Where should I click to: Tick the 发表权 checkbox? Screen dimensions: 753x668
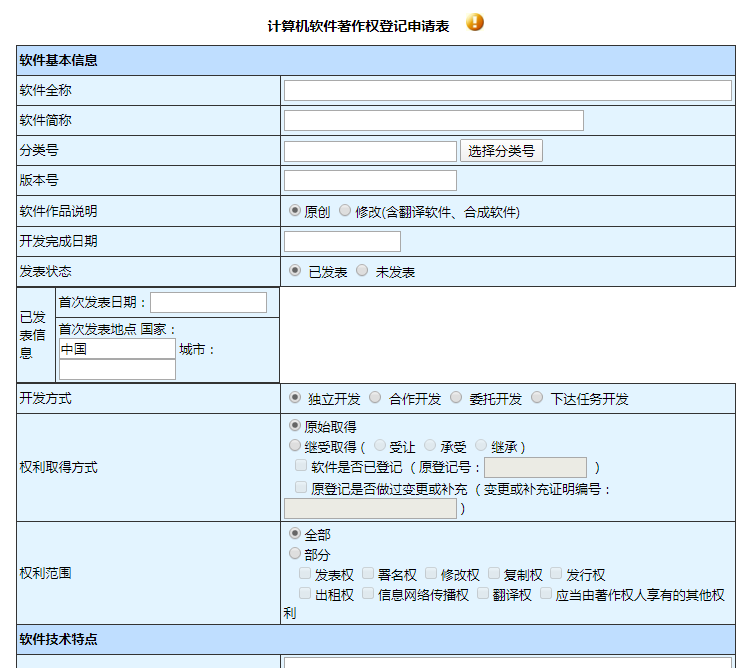(304, 573)
